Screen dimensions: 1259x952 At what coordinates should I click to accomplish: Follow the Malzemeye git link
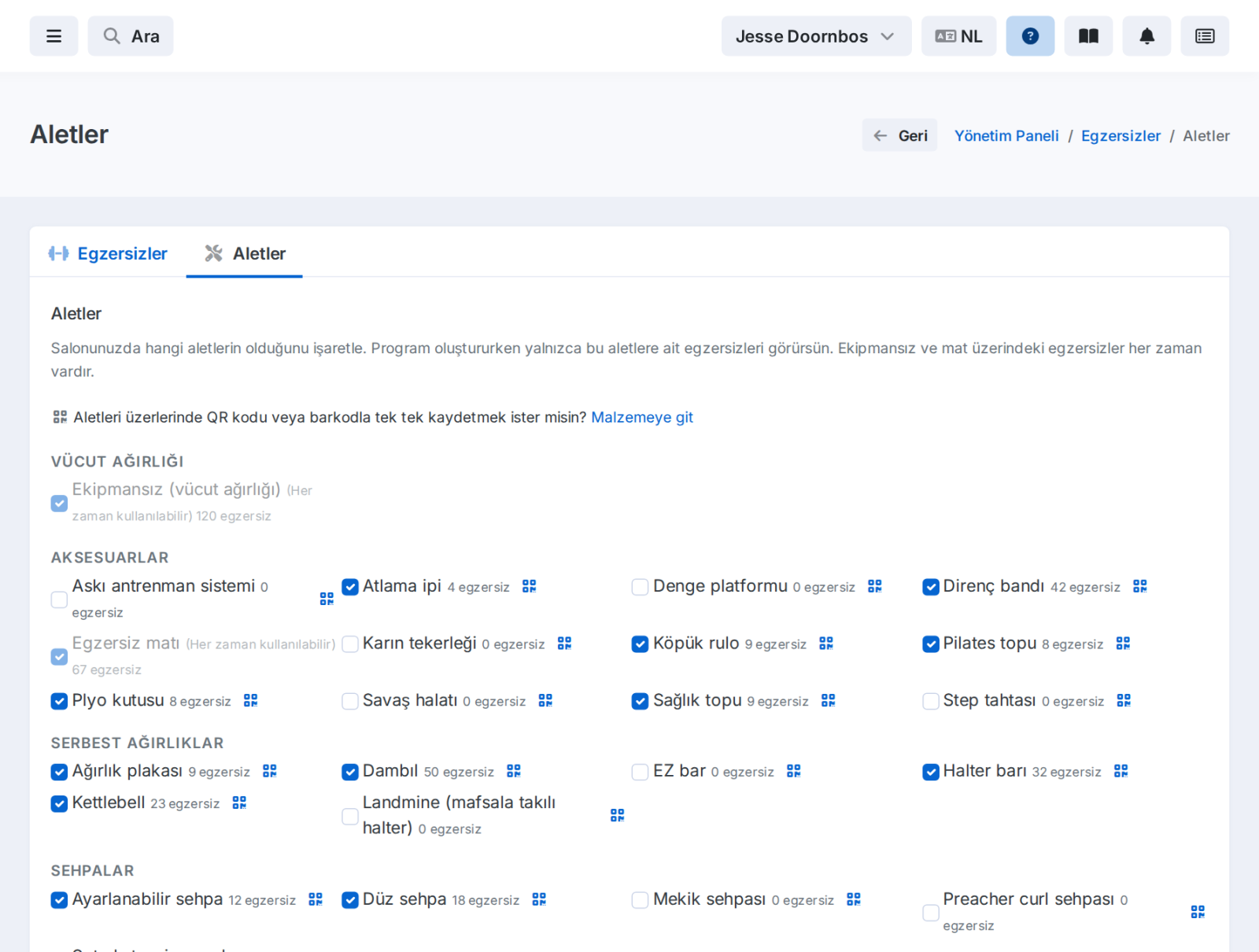coord(642,417)
